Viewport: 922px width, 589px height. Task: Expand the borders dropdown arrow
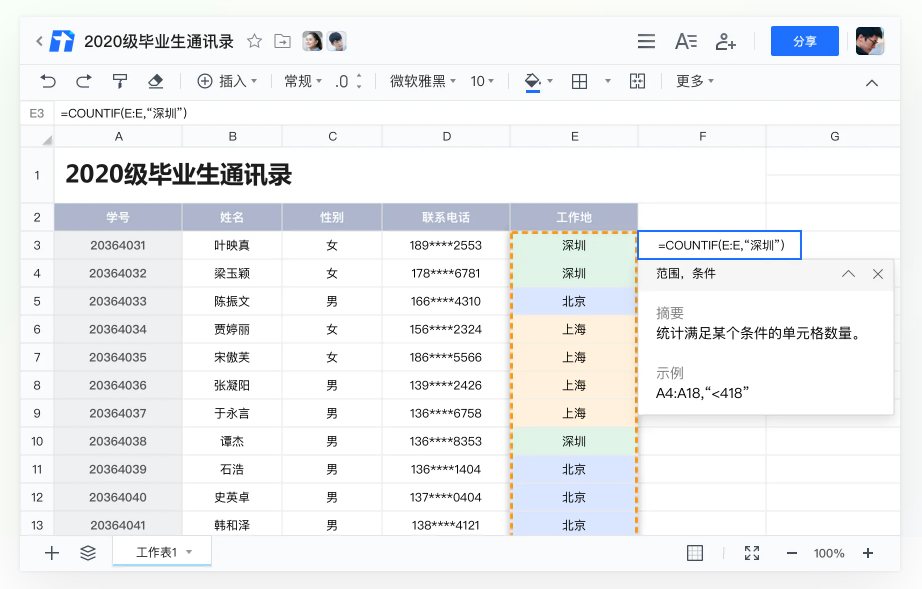coord(608,81)
